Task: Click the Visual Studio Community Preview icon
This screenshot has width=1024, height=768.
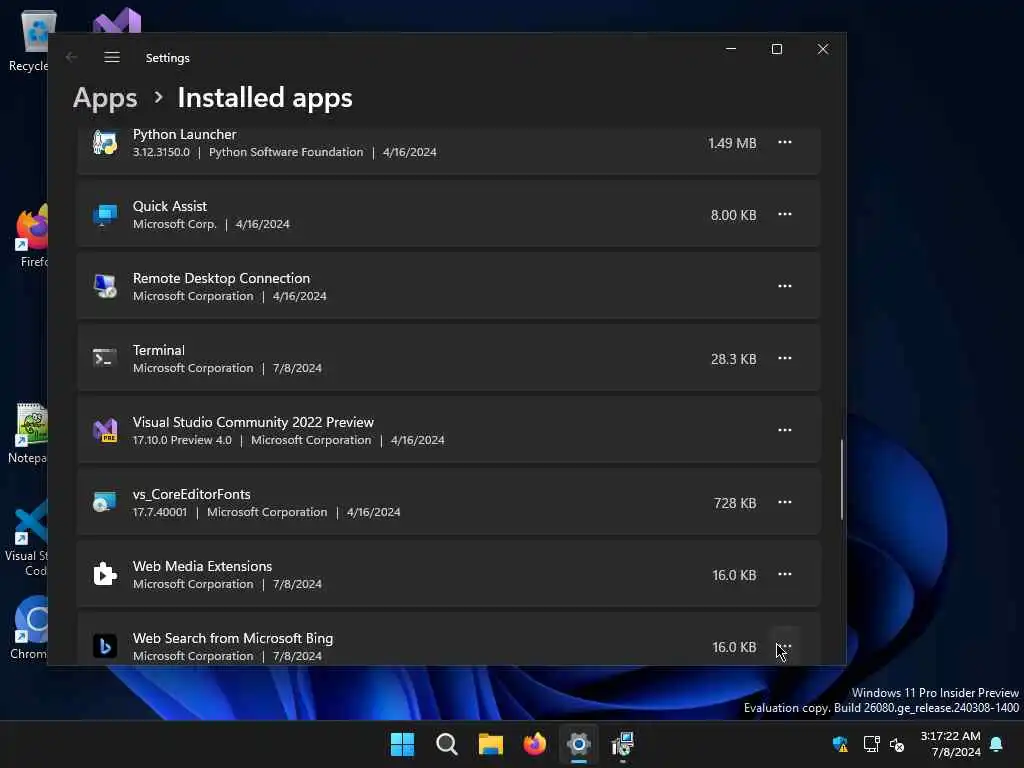Action: [104, 430]
